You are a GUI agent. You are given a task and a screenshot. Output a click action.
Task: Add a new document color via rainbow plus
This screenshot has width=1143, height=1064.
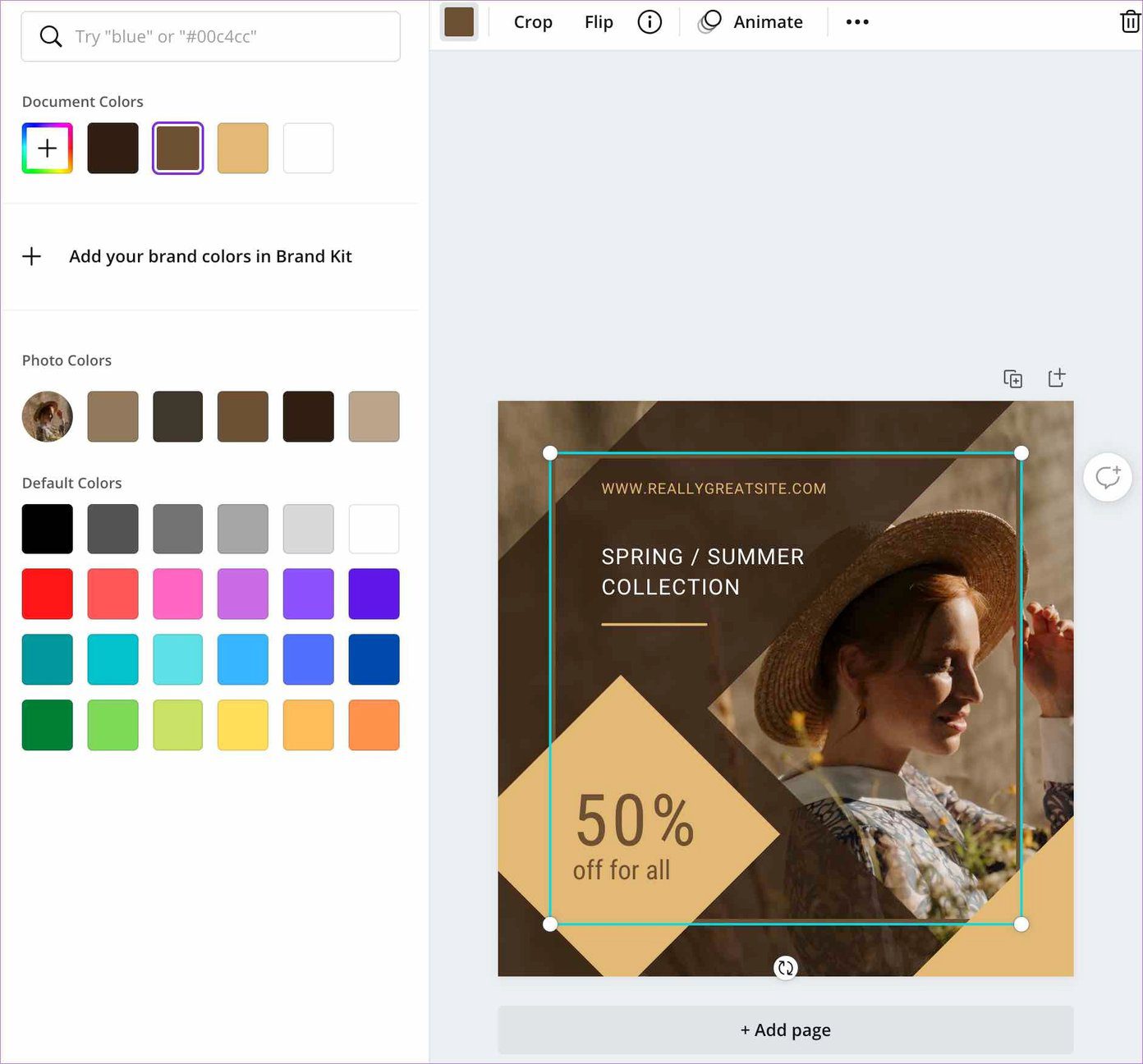pyautogui.click(x=48, y=148)
